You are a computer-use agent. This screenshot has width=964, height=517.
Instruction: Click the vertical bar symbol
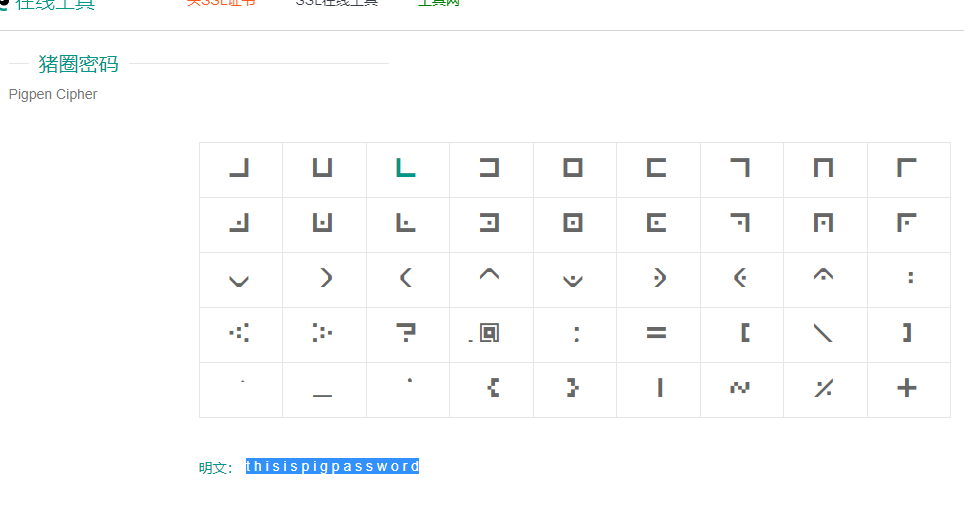[660, 388]
